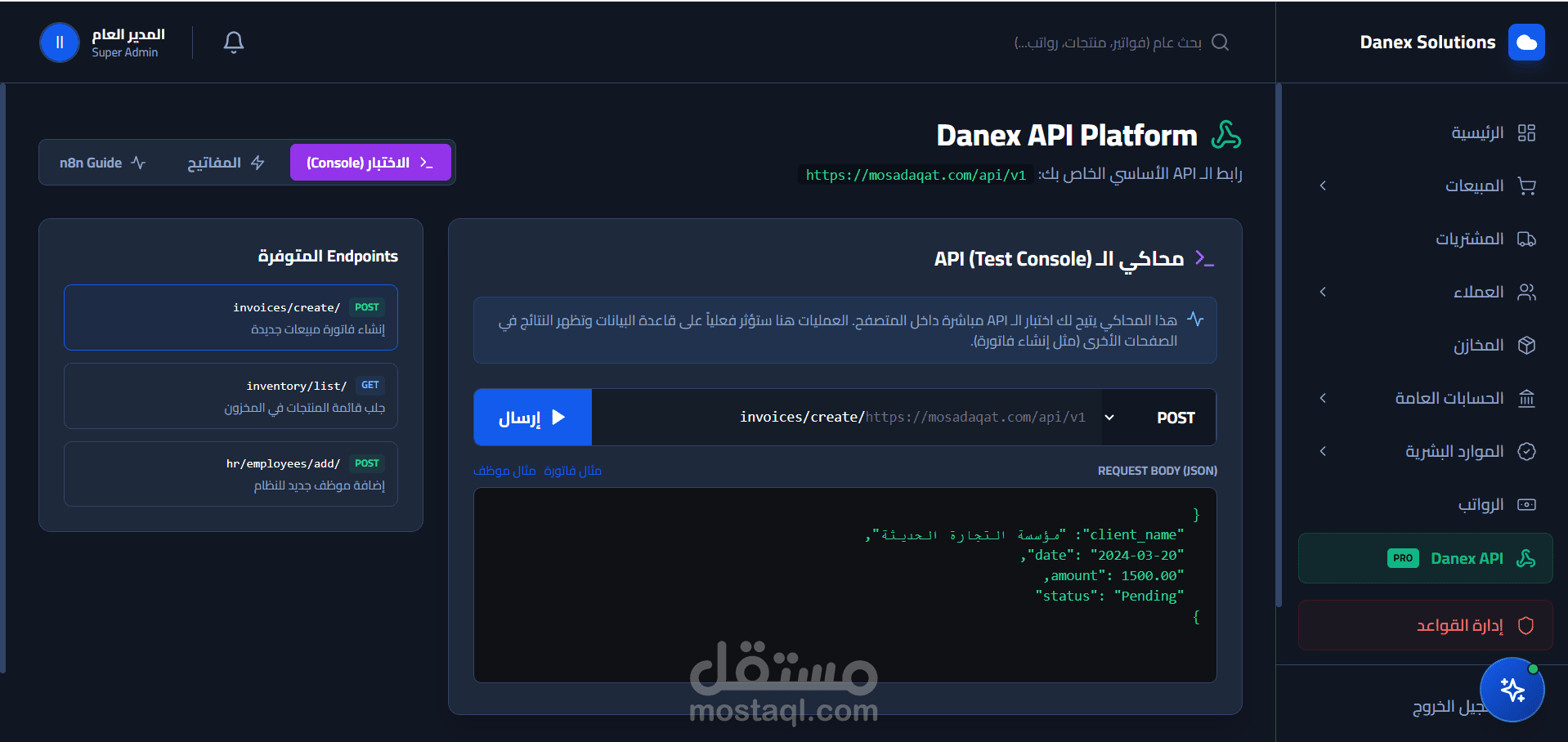Click the play icon on the إرسال button

pos(558,417)
